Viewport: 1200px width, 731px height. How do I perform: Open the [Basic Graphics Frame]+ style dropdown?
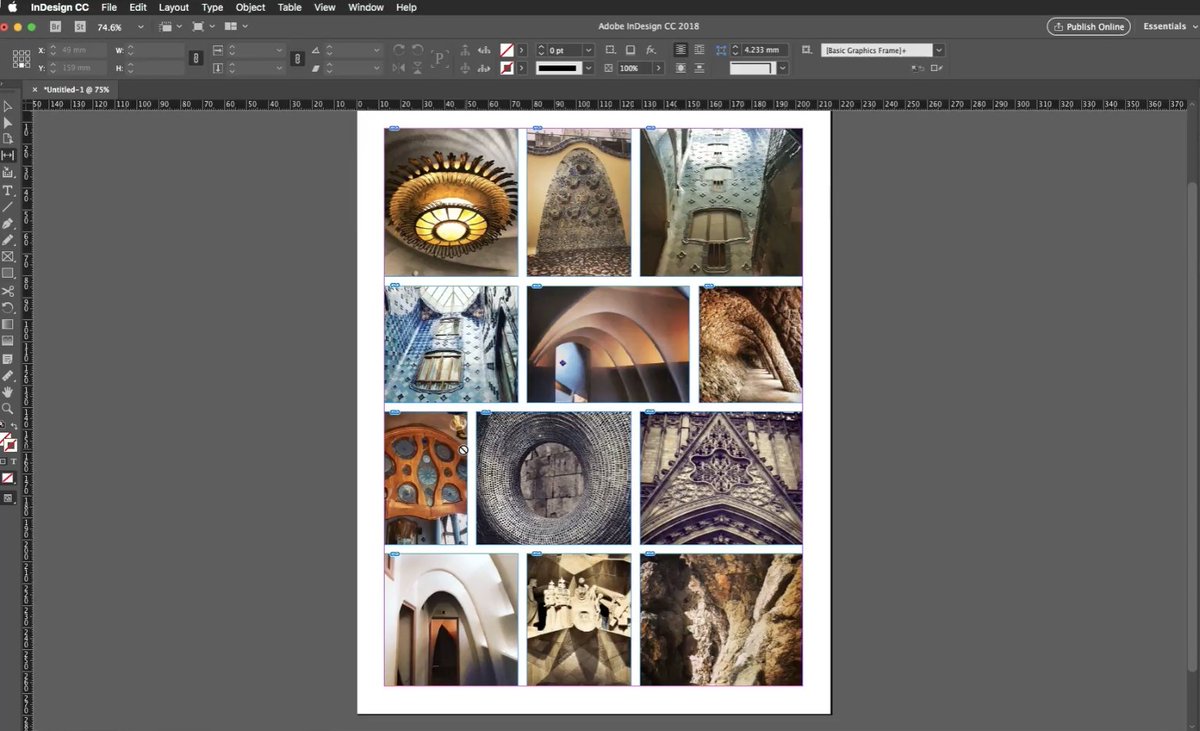click(938, 49)
